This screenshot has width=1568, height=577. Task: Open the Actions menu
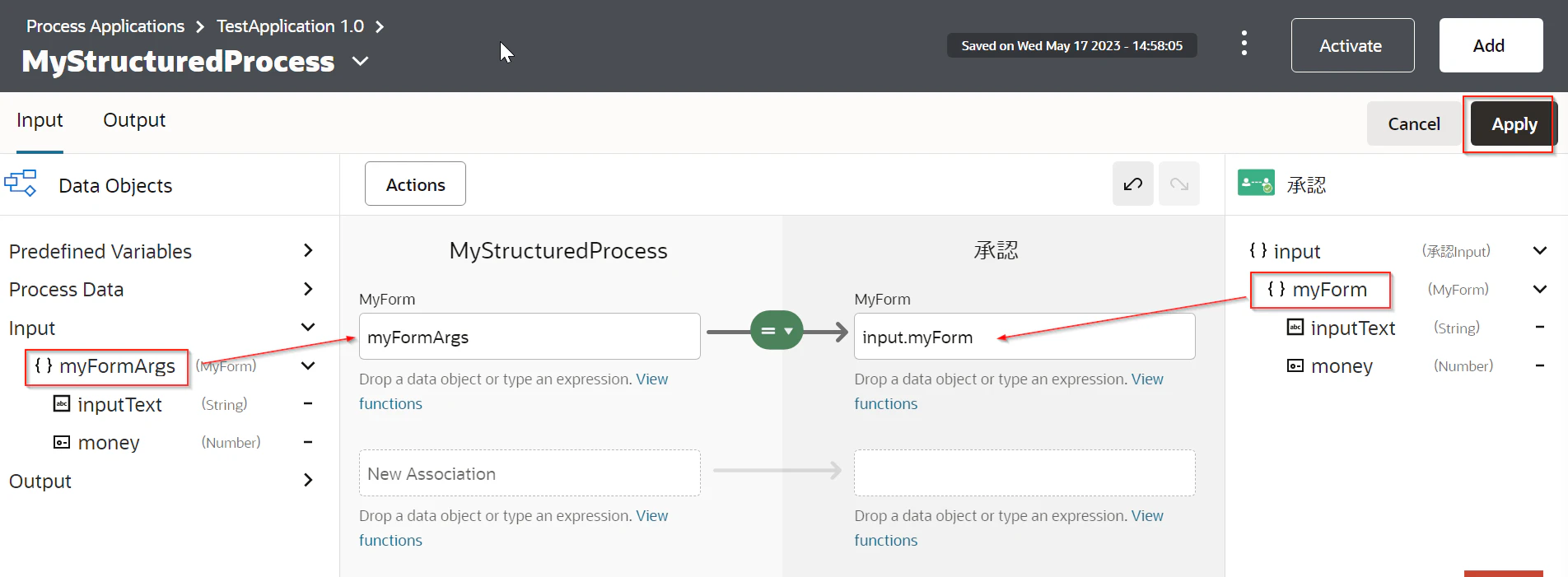(x=415, y=184)
